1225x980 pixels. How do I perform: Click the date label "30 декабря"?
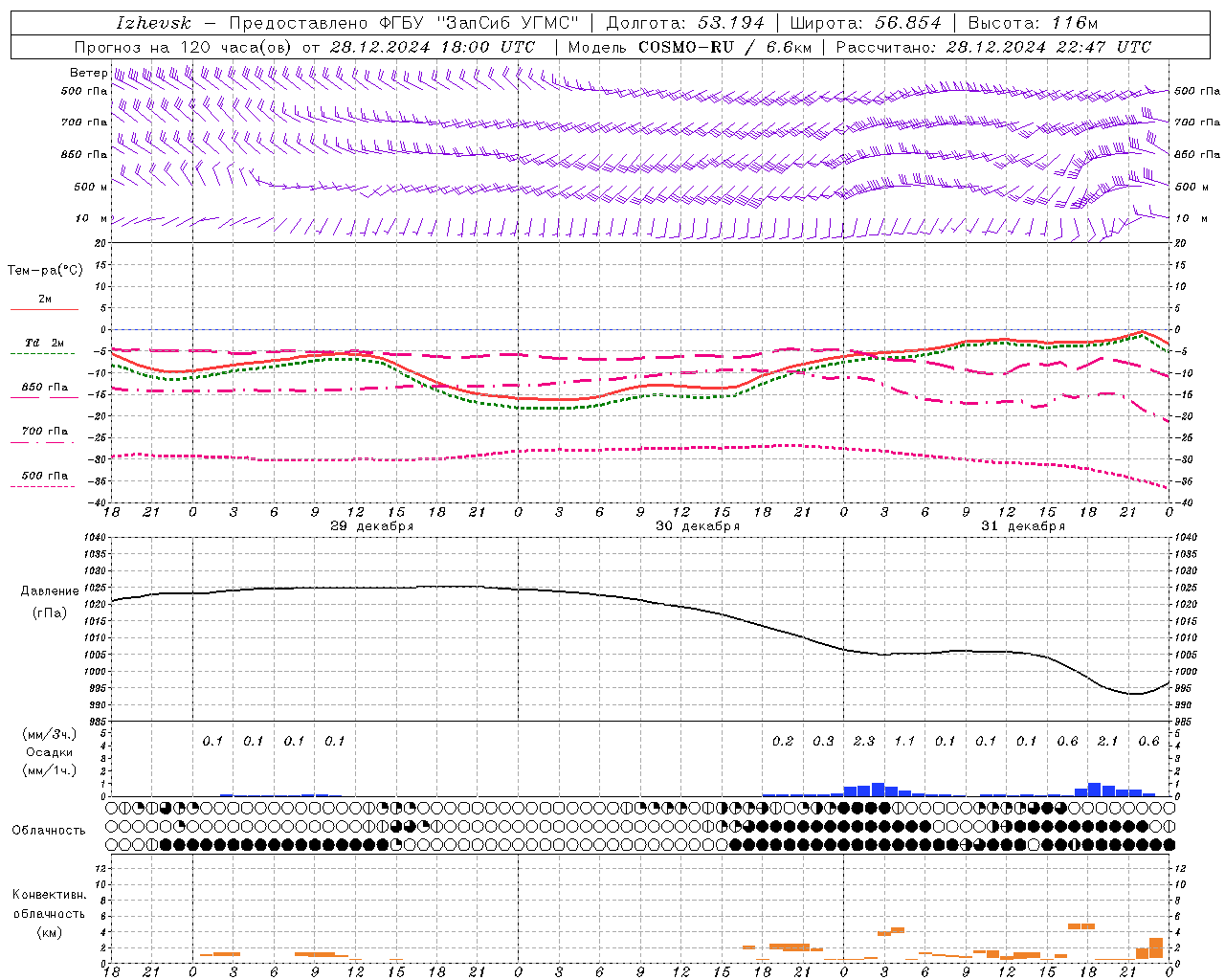click(697, 526)
